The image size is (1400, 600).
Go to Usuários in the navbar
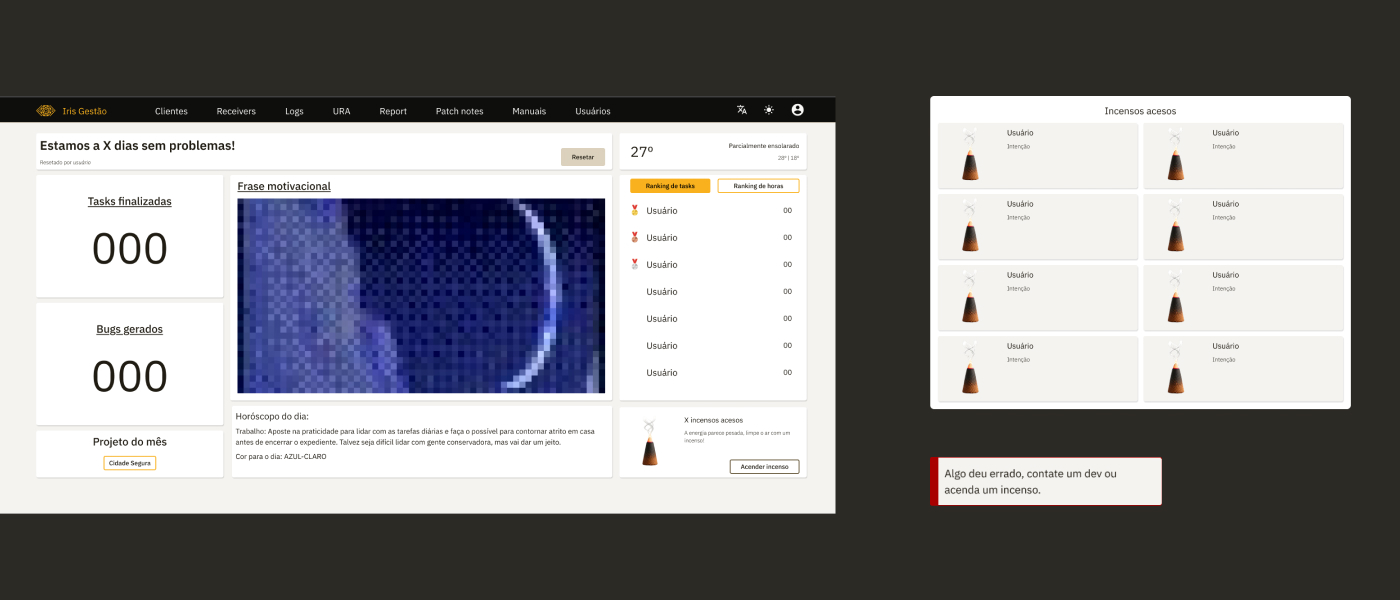(593, 111)
